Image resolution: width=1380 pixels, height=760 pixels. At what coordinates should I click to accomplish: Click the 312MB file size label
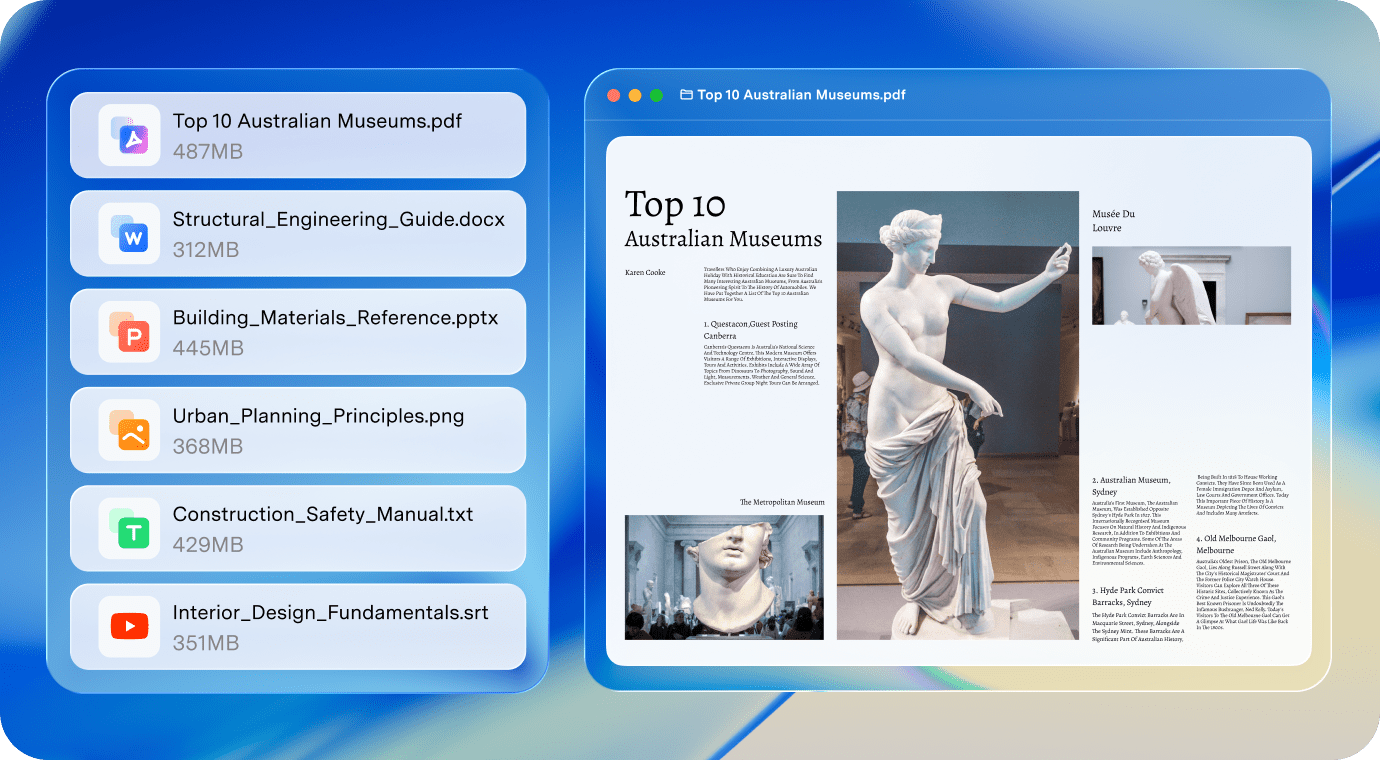point(206,249)
